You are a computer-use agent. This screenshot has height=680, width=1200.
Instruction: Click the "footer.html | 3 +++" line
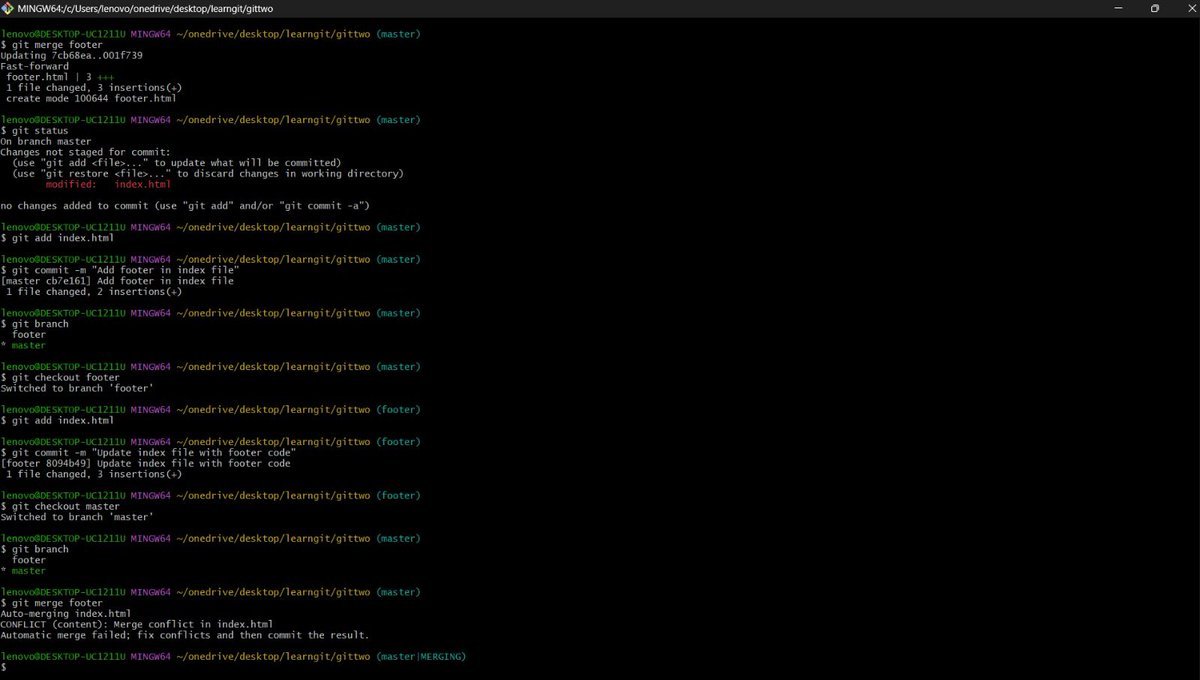(63, 77)
